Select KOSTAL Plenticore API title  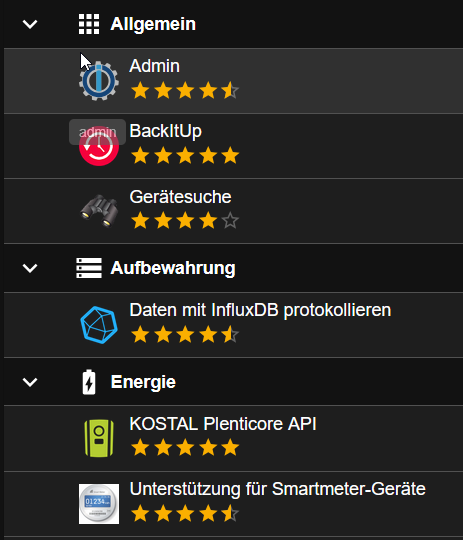click(223, 424)
